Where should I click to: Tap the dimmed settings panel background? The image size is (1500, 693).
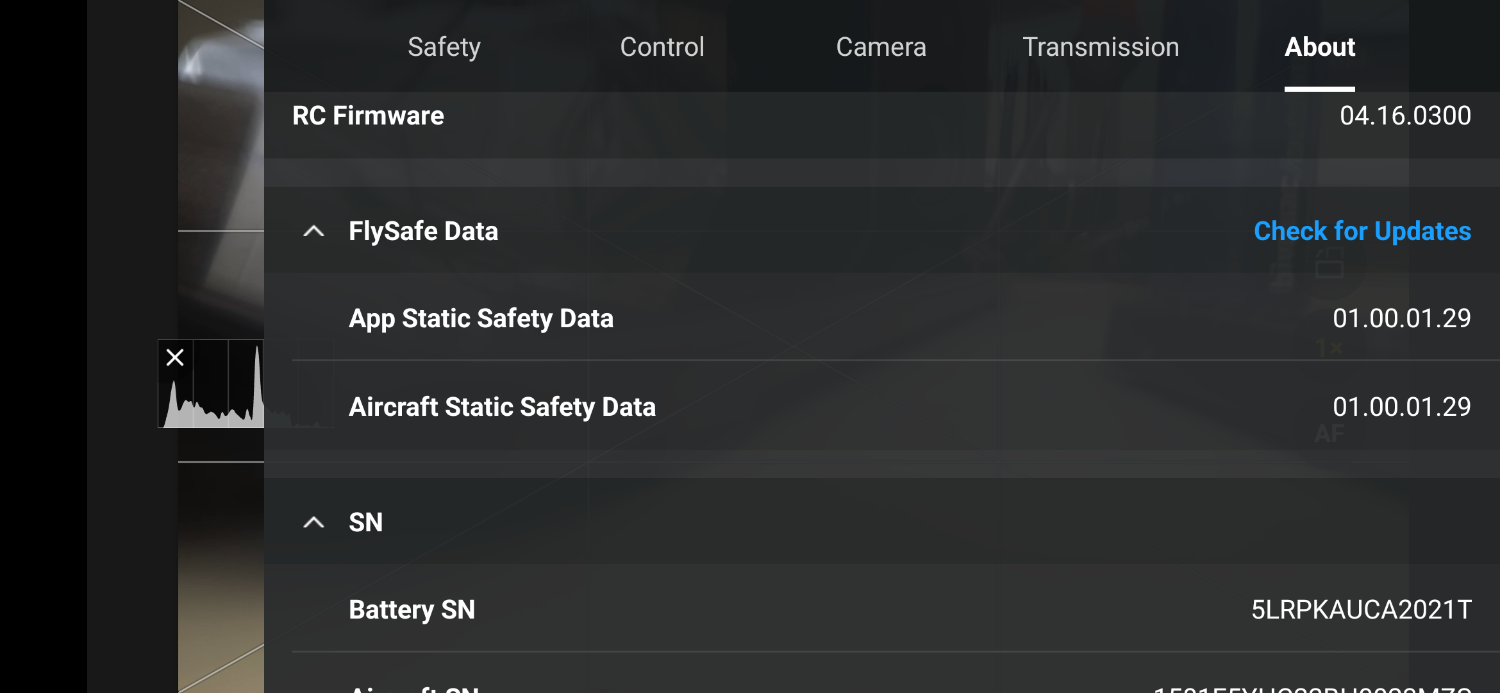(880, 470)
